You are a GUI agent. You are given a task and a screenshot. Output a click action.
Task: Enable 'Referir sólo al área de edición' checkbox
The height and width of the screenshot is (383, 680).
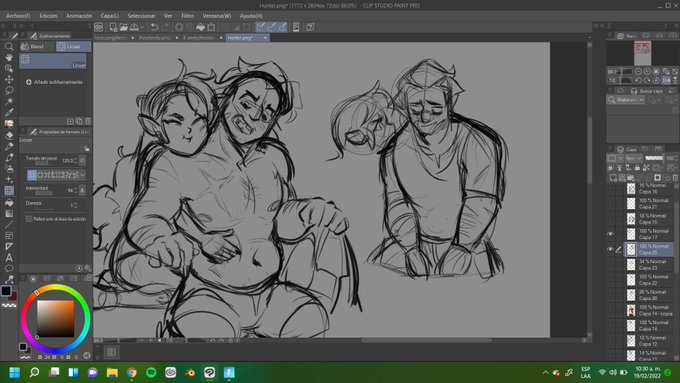tap(29, 219)
